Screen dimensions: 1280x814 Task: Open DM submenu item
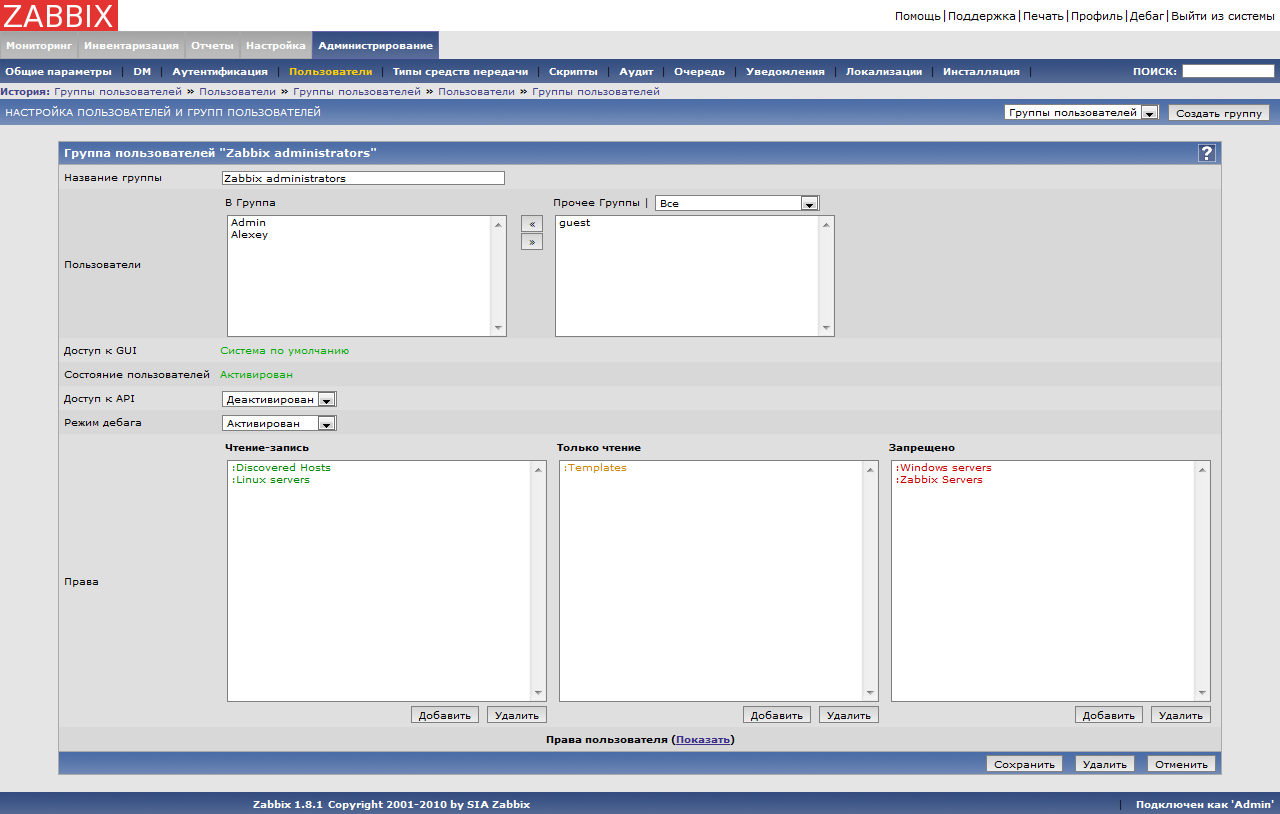tap(142, 72)
